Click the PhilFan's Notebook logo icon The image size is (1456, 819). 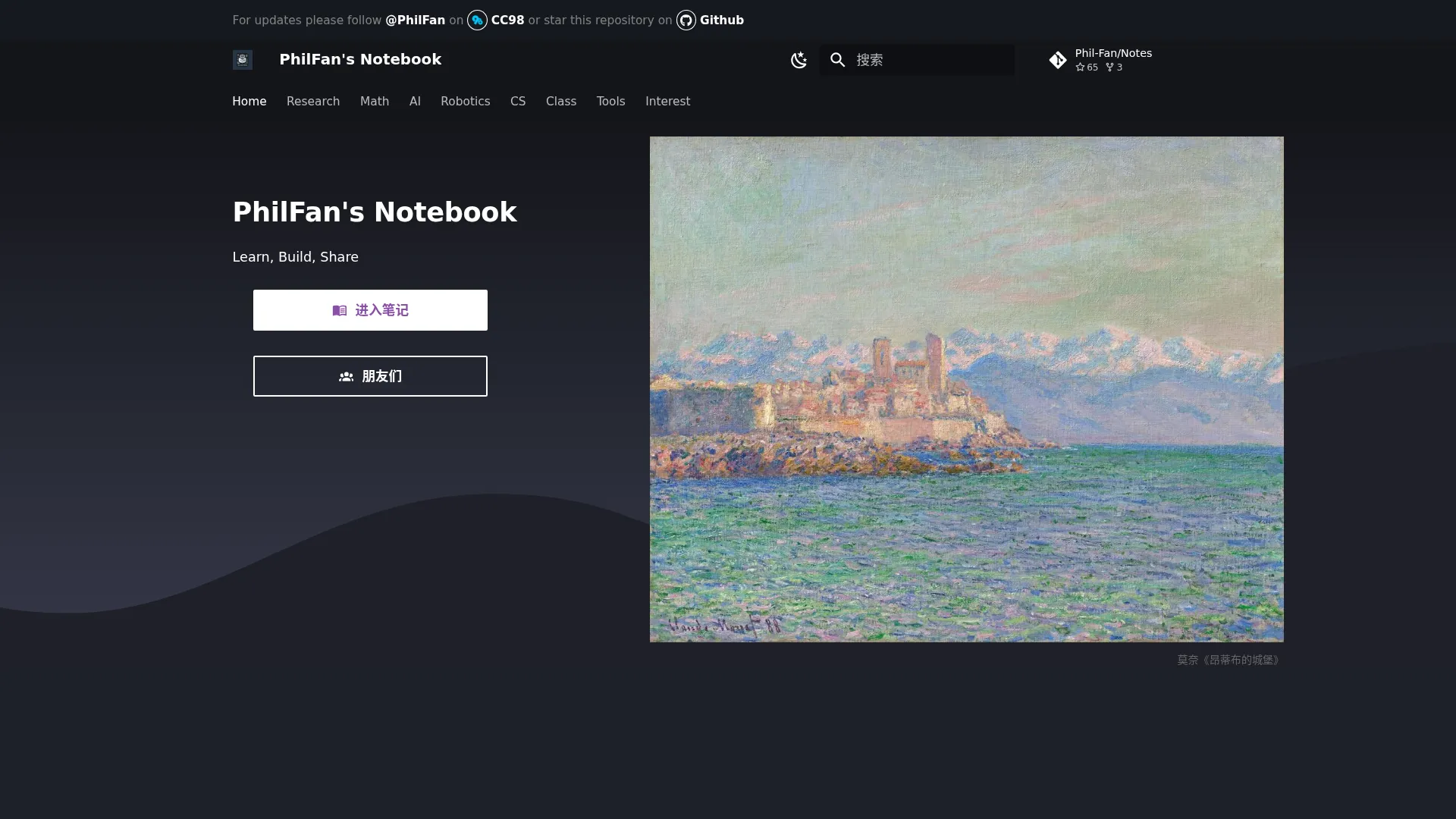(242, 60)
